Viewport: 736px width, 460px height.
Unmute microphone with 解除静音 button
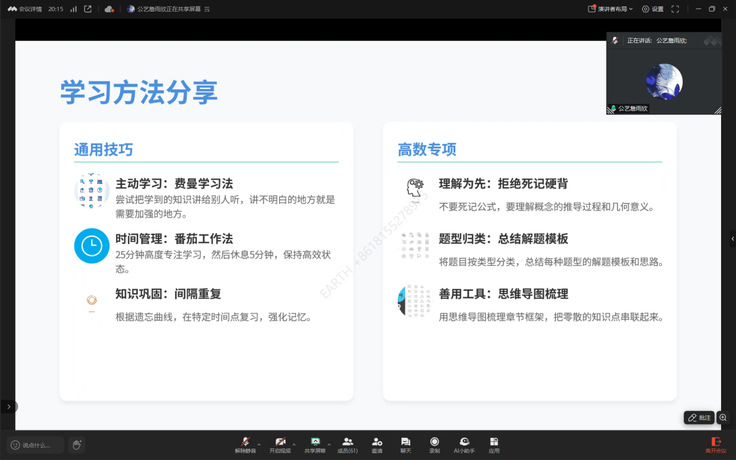click(246, 443)
